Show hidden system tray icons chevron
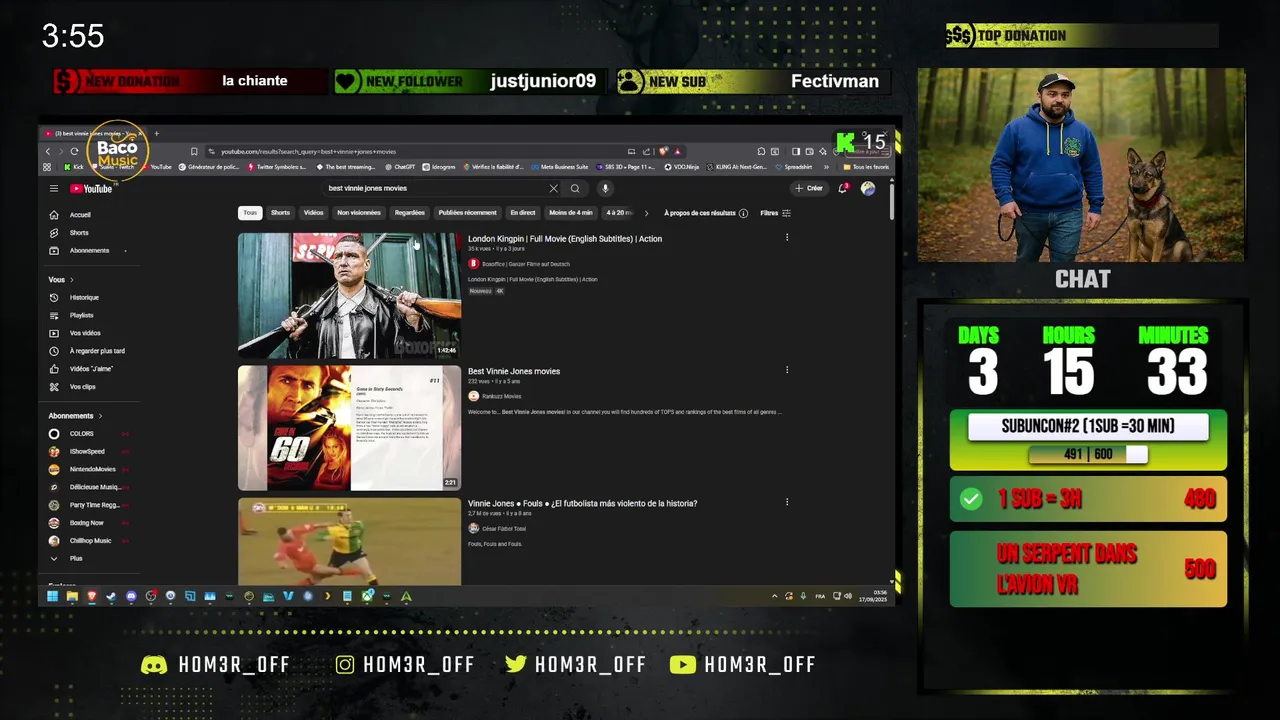The height and width of the screenshot is (720, 1280). point(774,596)
